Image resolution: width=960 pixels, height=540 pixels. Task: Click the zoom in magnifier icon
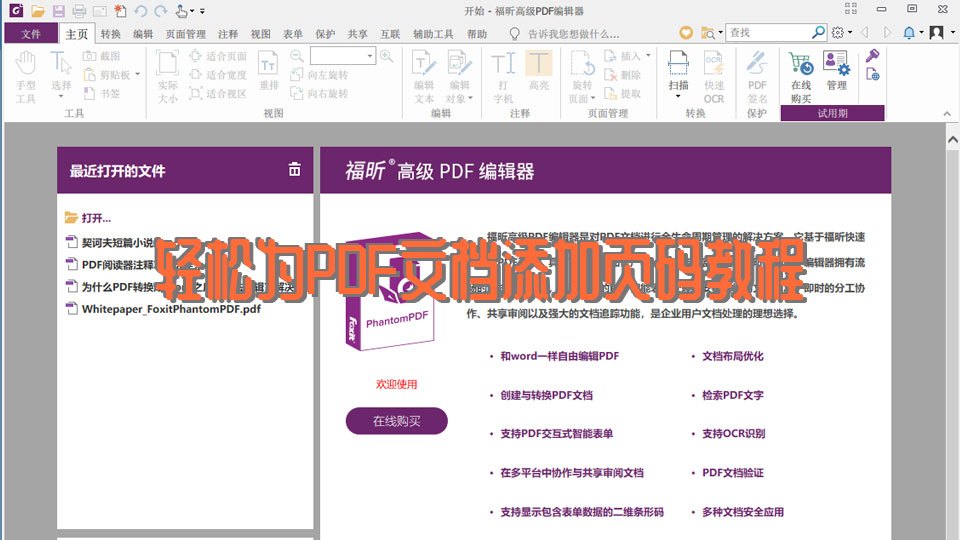click(x=386, y=56)
